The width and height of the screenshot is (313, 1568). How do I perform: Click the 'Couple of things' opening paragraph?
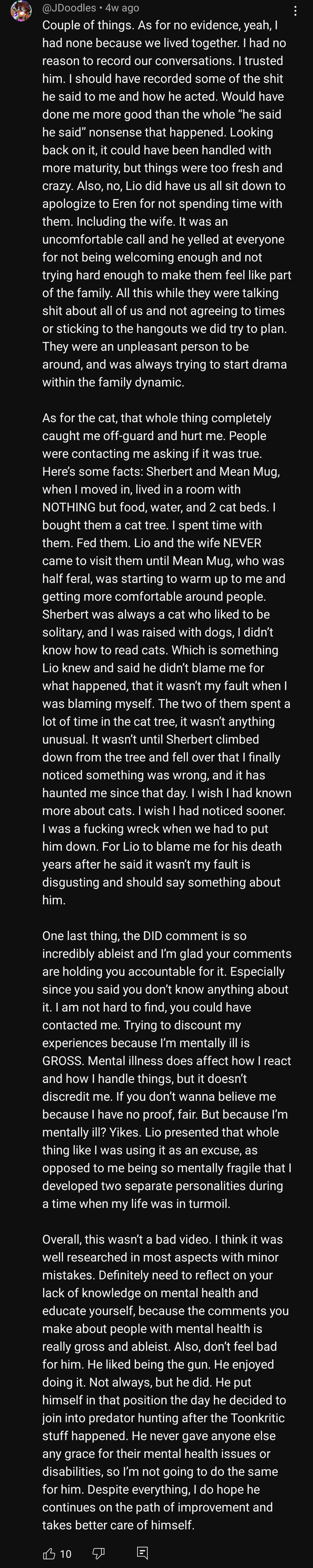(167, 204)
